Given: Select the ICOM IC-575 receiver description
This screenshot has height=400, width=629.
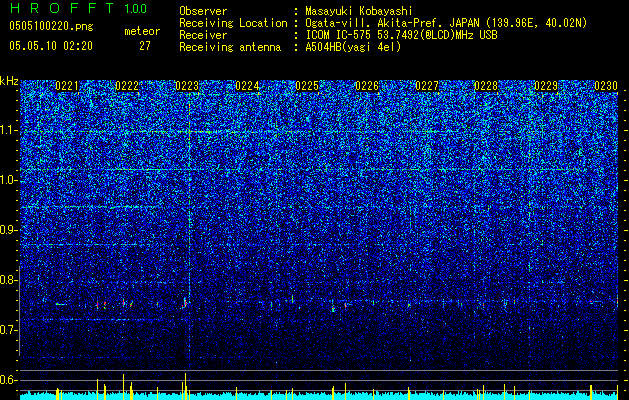Looking at the screenshot, I should (x=401, y=35).
